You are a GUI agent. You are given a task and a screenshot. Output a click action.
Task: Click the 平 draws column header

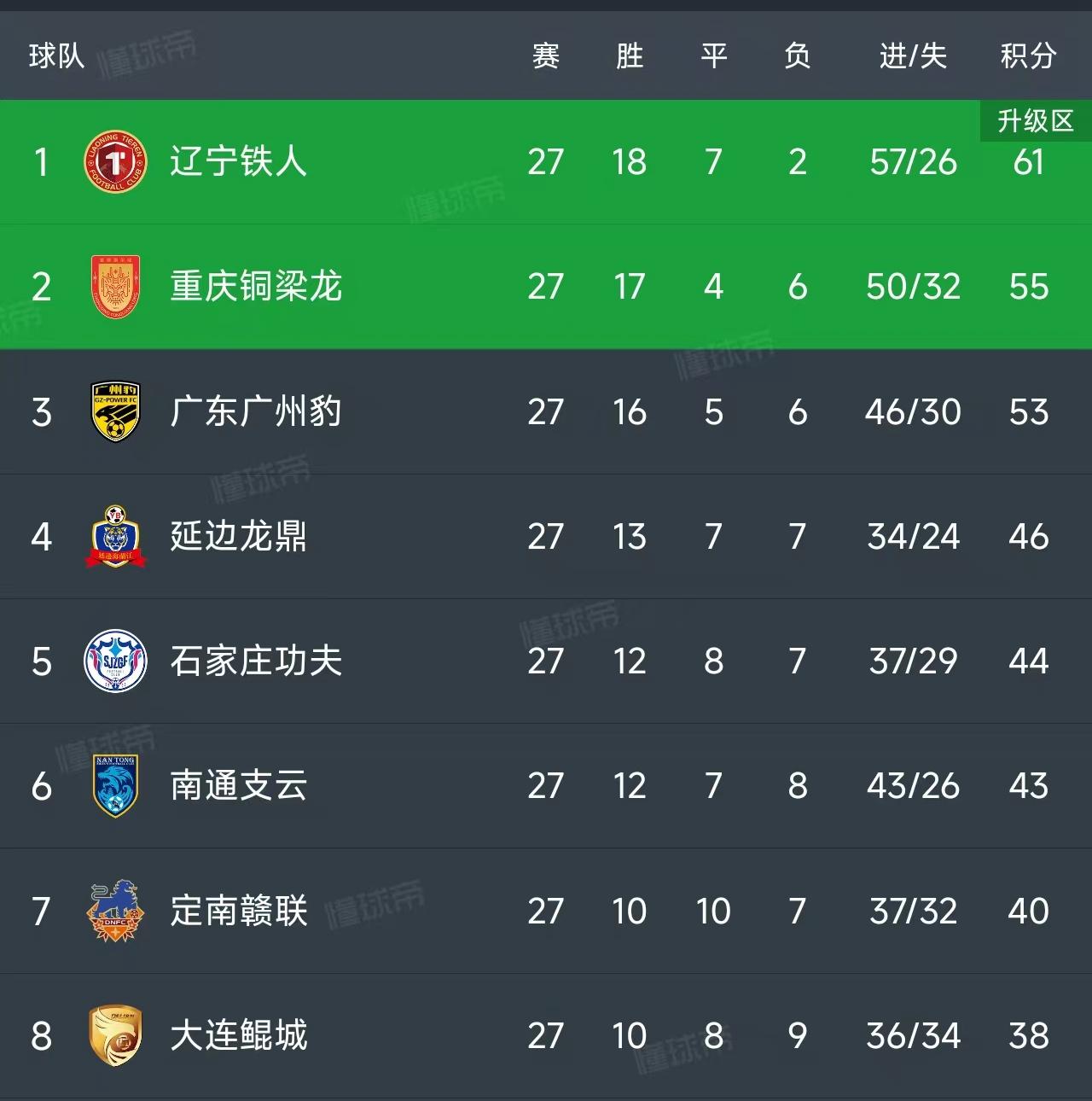click(713, 56)
